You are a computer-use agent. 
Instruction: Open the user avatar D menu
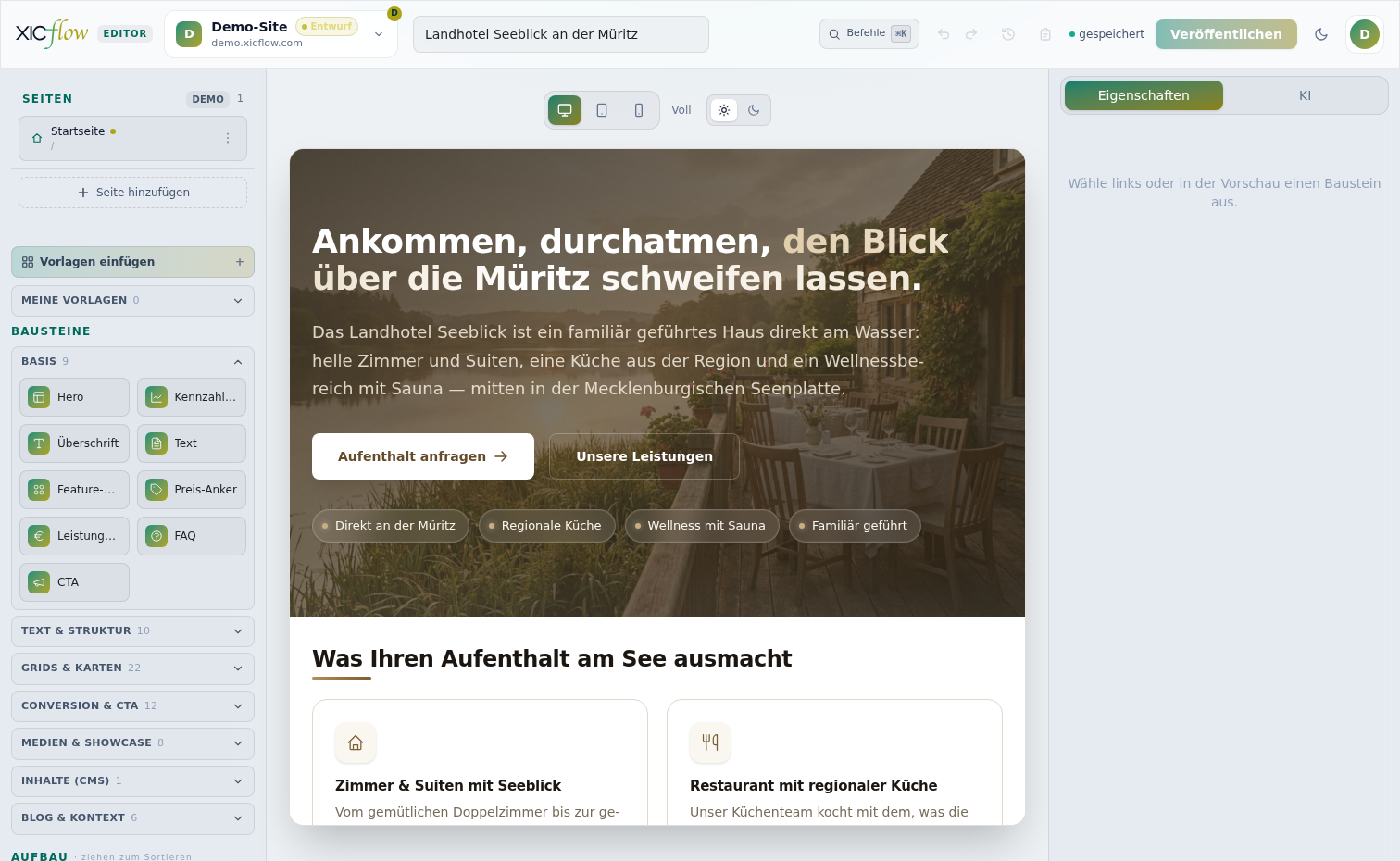click(1365, 34)
